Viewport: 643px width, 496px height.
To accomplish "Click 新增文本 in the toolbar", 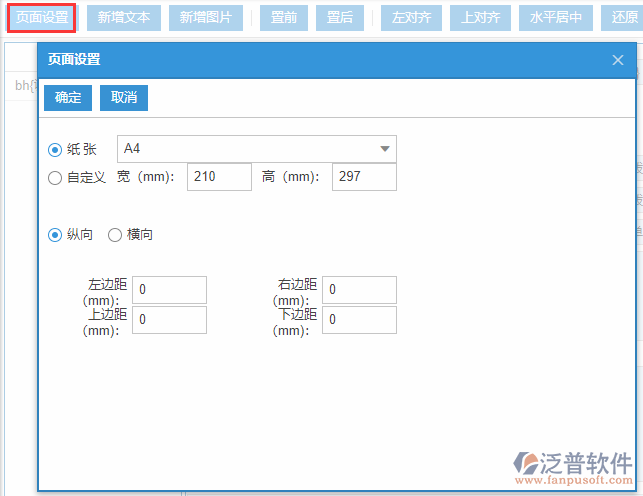I will pyautogui.click(x=124, y=17).
